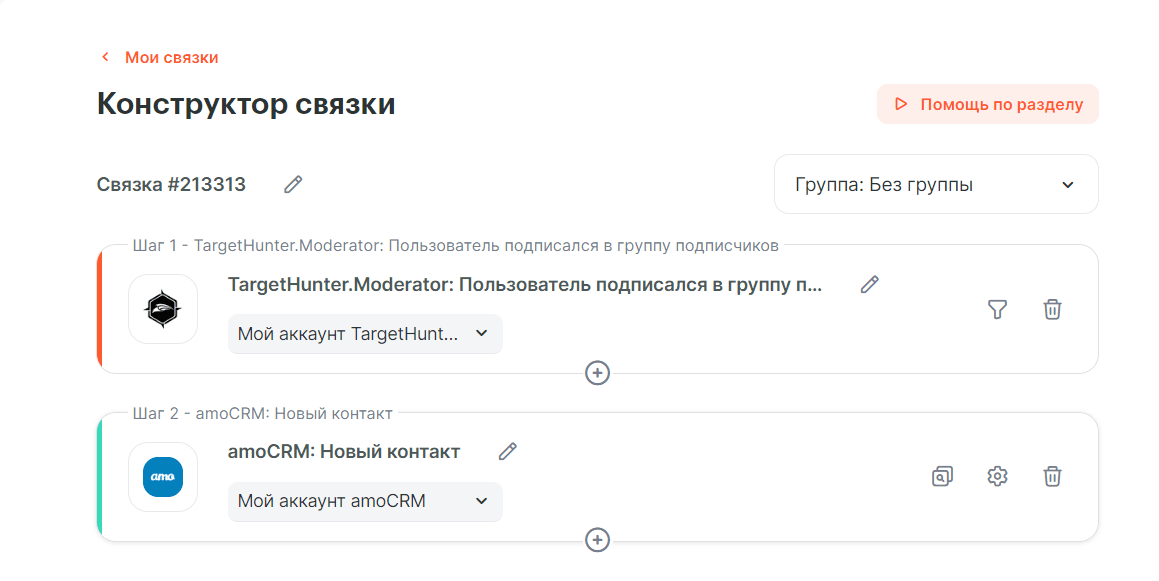Rename Связка #213313 using the pencil icon
Image resolution: width=1159 pixels, height=581 pixels.
[x=293, y=184]
